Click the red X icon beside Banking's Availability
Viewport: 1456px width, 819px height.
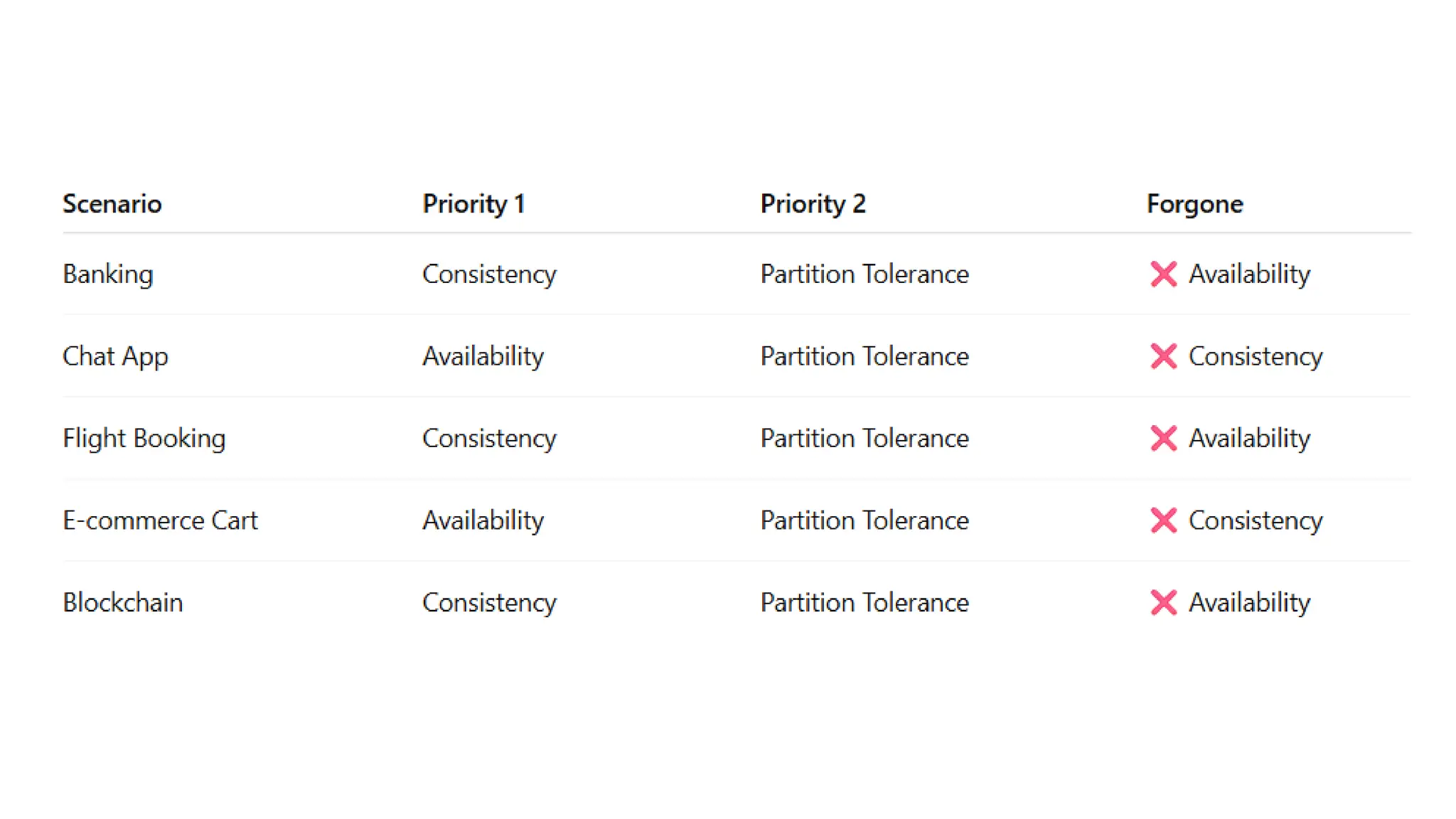(1163, 274)
